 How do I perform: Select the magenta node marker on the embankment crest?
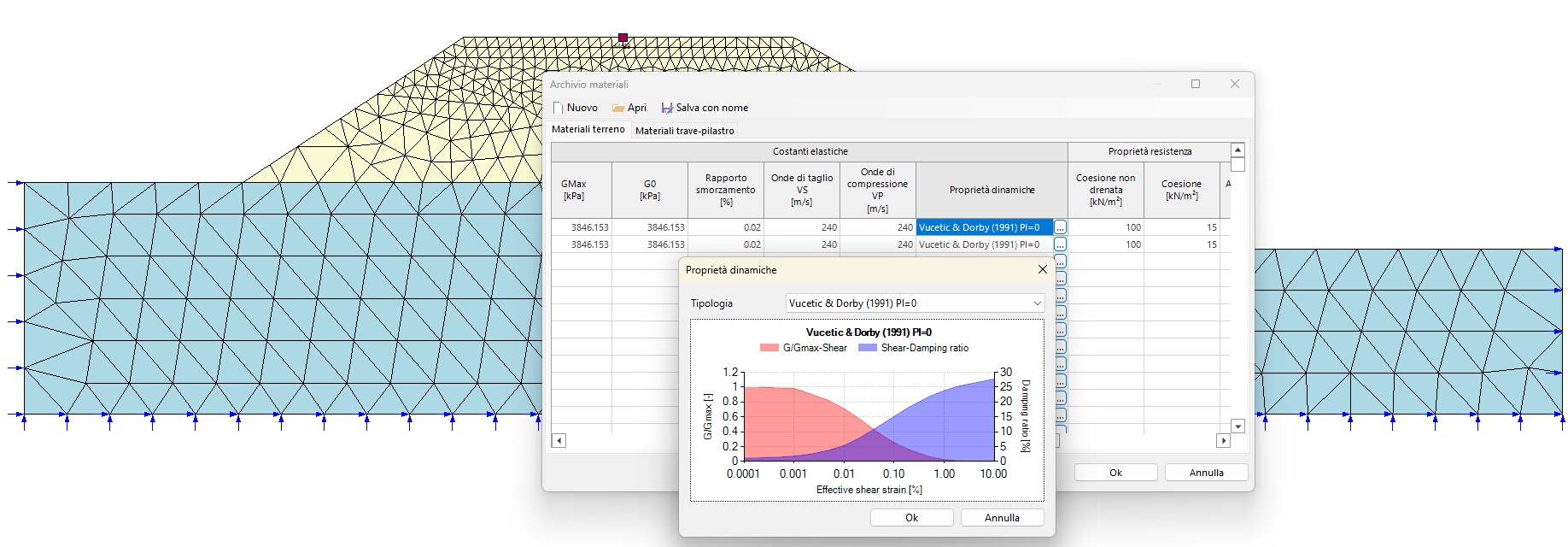[x=623, y=38]
